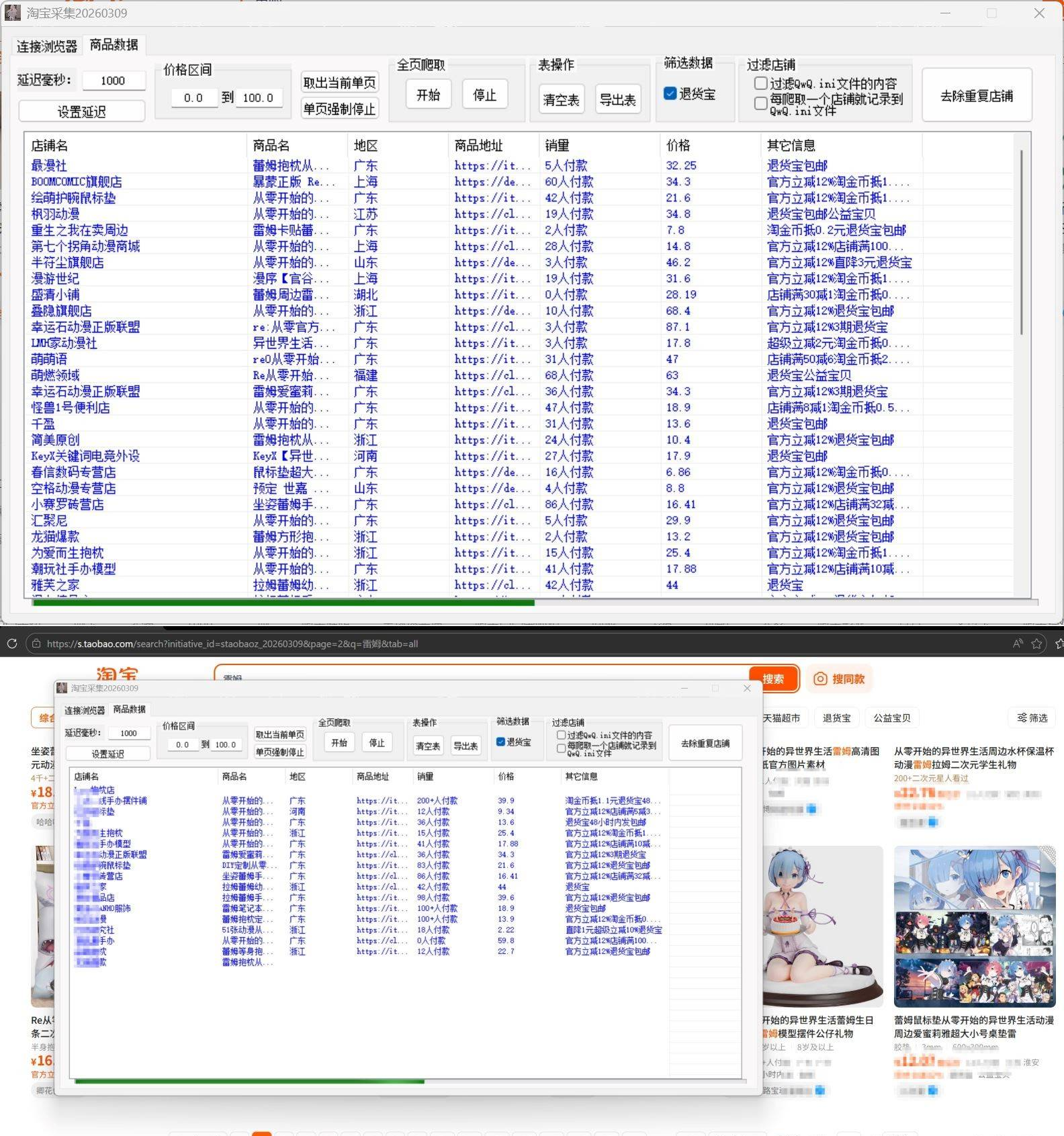Screen dimensions: 1064x1136
Task: Click the 枫羽动漫 store name in large window
Action: pyautogui.click(x=55, y=214)
